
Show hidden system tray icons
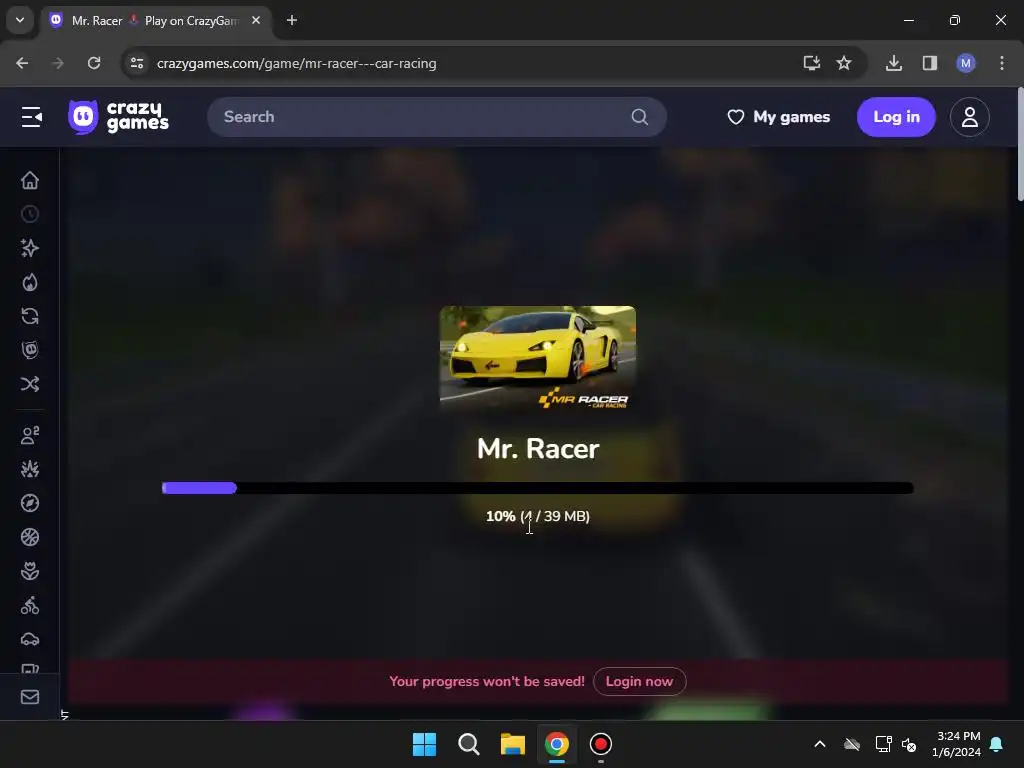pyautogui.click(x=820, y=744)
